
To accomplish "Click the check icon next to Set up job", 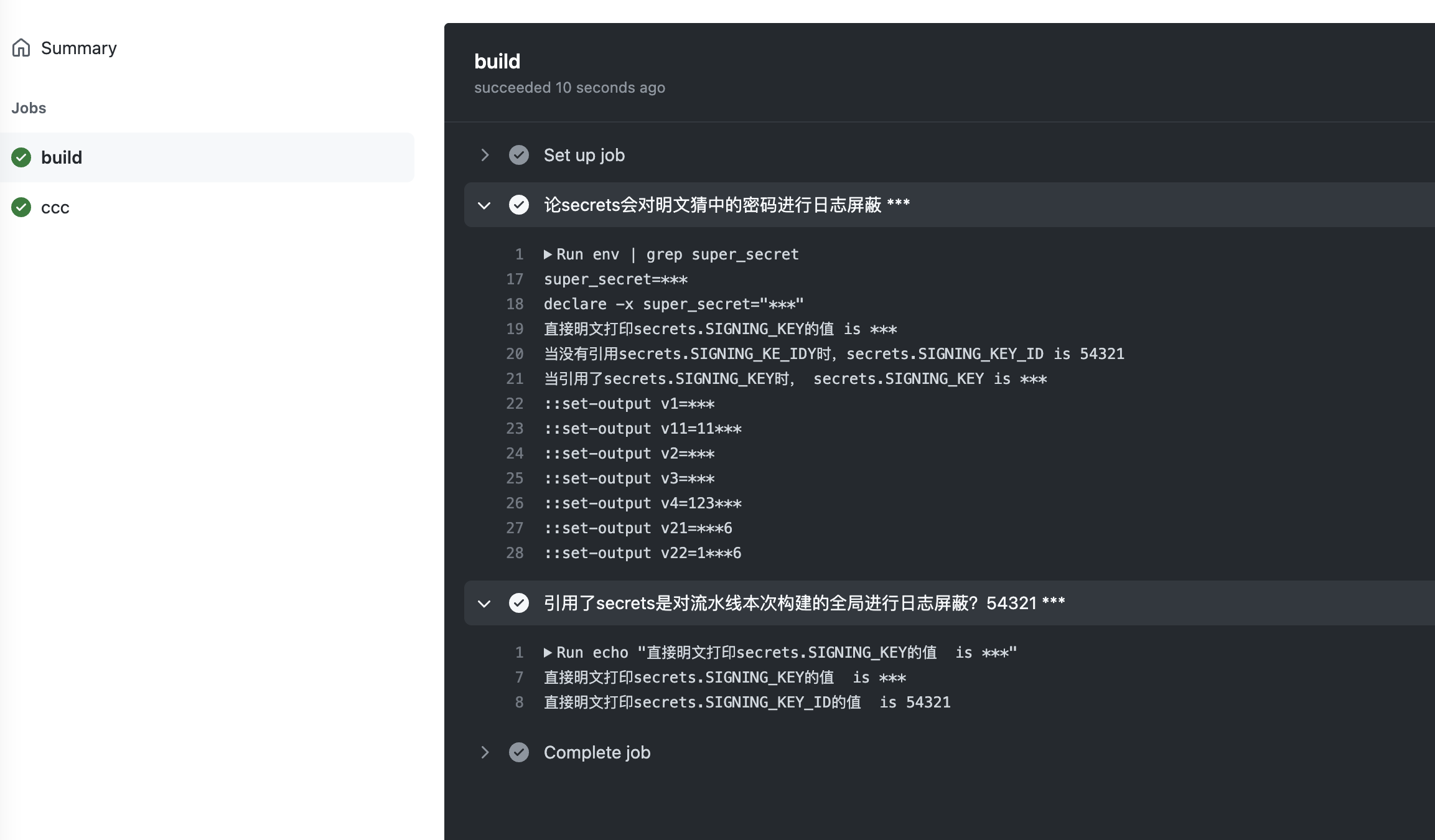I will (x=519, y=155).
